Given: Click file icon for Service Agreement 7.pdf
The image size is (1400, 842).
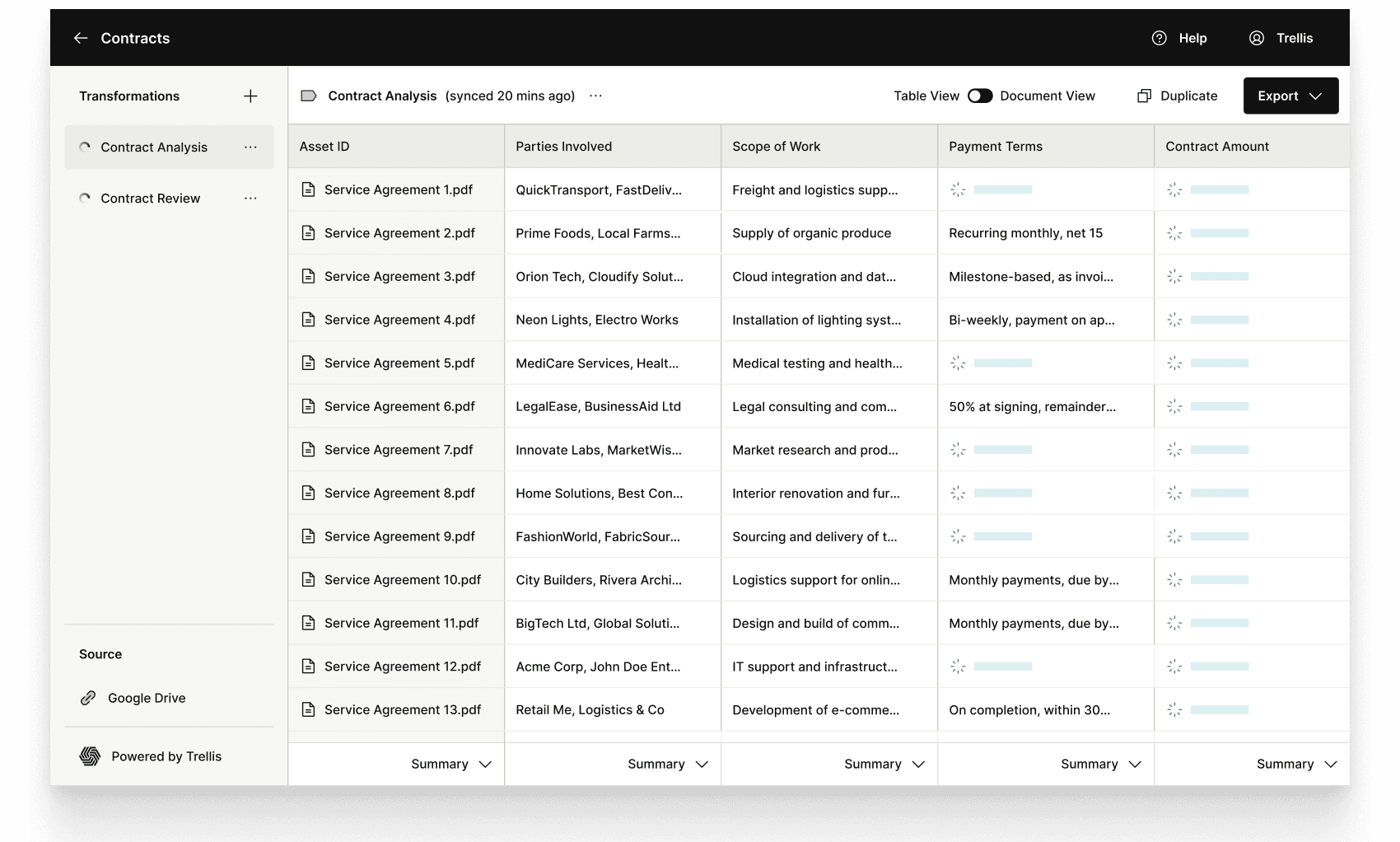Looking at the screenshot, I should coord(308,450).
